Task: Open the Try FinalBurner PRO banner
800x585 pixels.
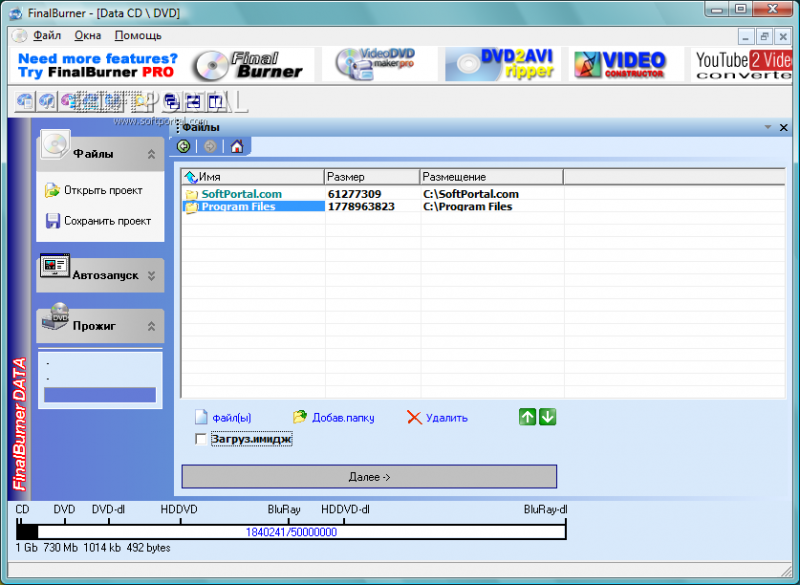Action: click(161, 65)
